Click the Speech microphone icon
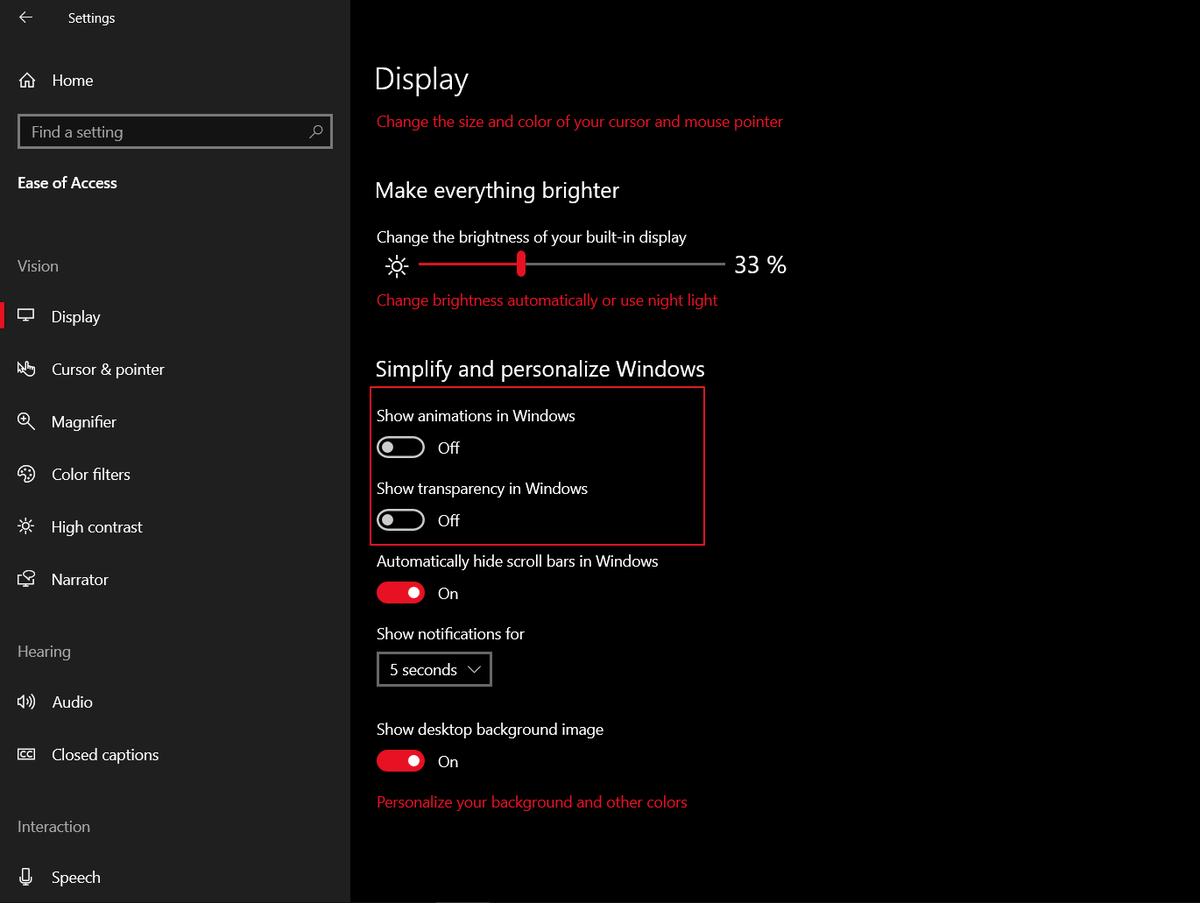Viewport: 1200px width, 903px height. [x=27, y=877]
